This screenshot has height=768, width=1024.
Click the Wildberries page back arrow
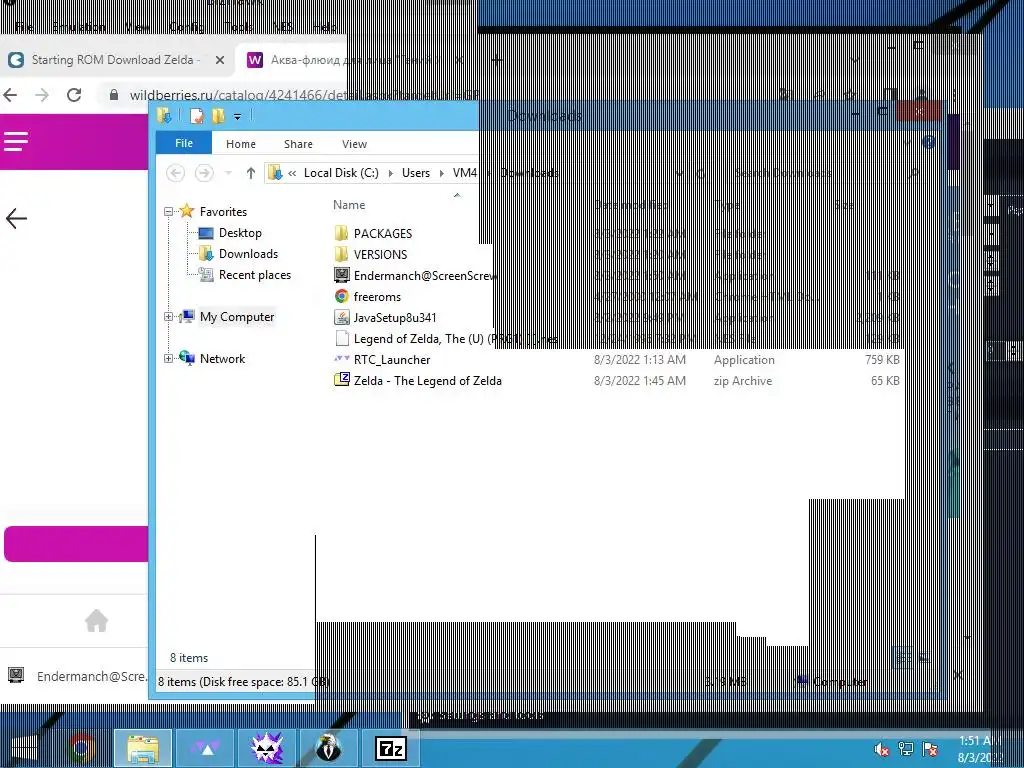point(16,218)
